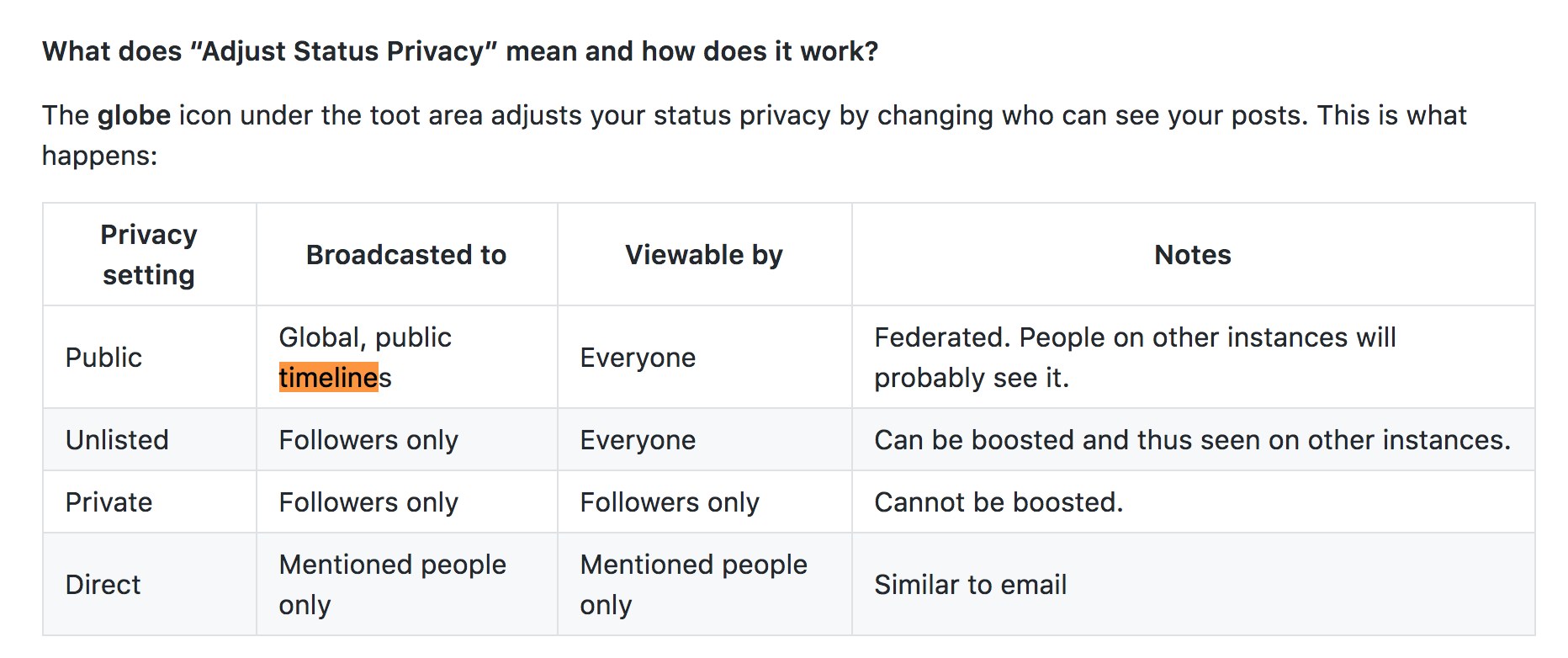This screenshot has width=1568, height=658.
Task: Click "Everyone" in the Public row
Action: [638, 358]
